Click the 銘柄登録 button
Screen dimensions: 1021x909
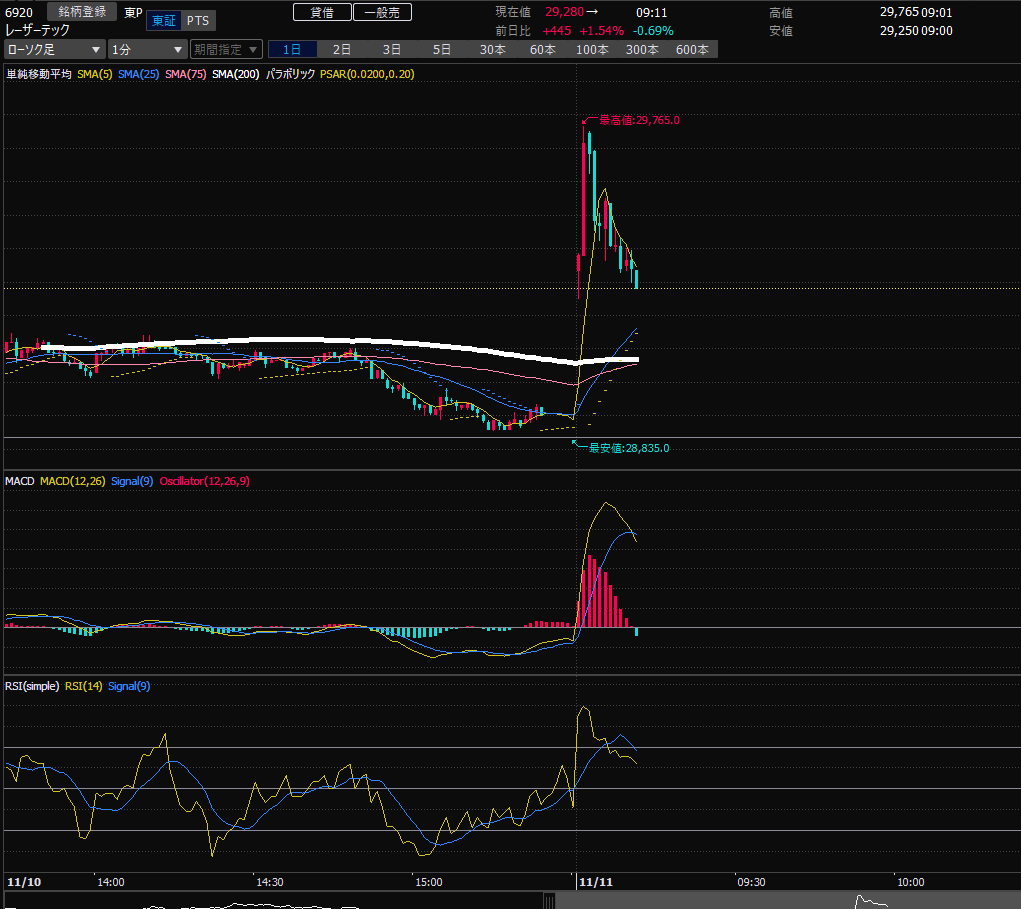pos(82,12)
